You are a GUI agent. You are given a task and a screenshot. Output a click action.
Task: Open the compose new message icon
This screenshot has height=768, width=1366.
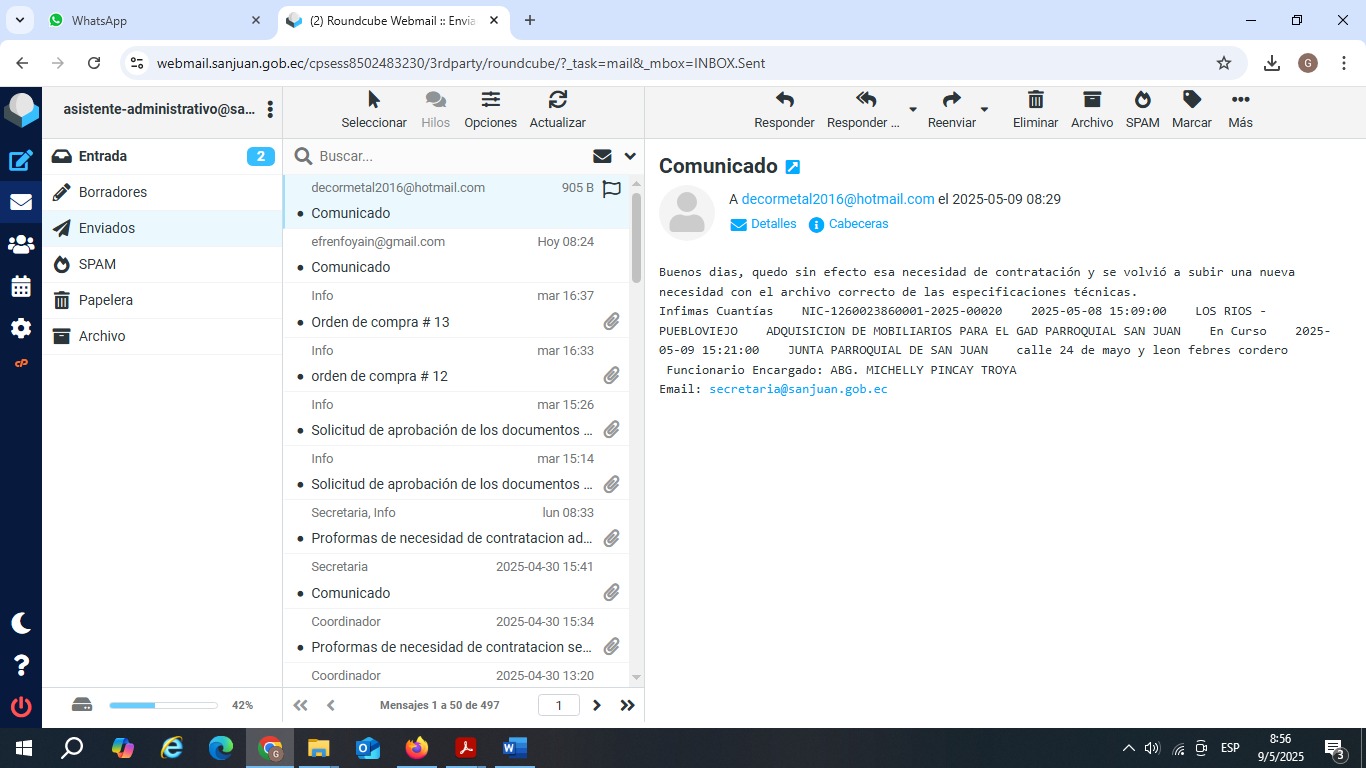tap(21, 160)
